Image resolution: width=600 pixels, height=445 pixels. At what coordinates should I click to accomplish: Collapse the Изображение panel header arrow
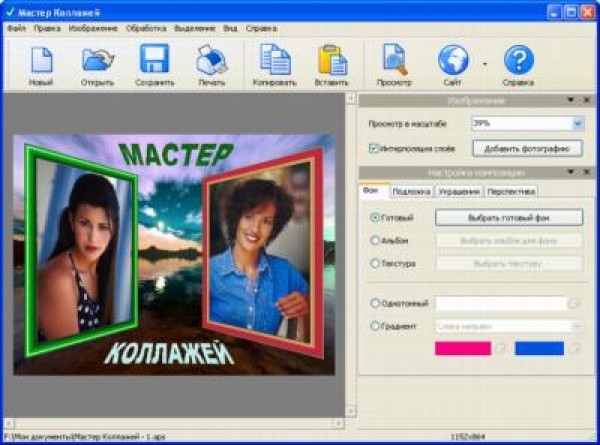(x=570, y=100)
